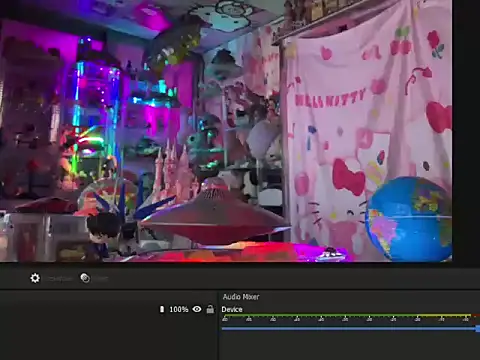Open source filters using the circular icon
This screenshot has height=360, width=480.
tap(85, 278)
